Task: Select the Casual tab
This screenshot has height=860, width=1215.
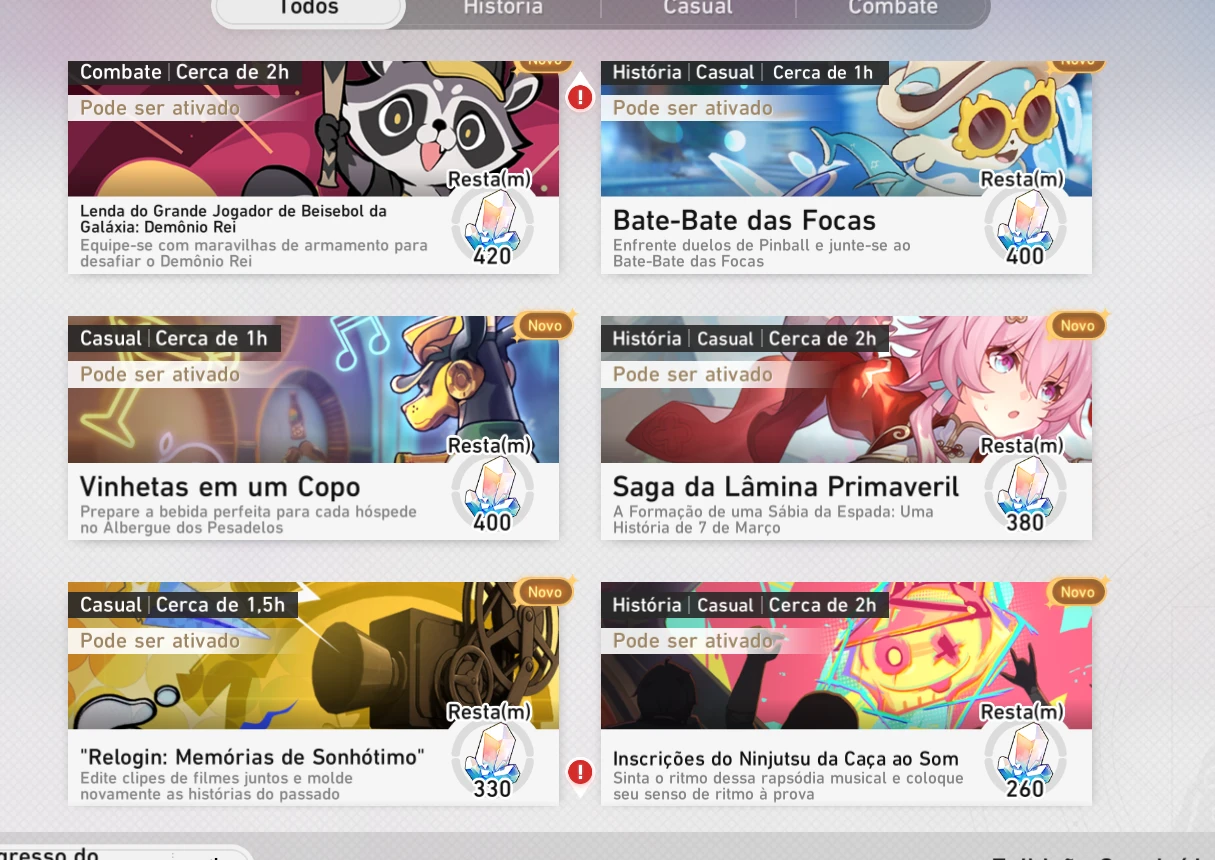Action: coord(698,8)
